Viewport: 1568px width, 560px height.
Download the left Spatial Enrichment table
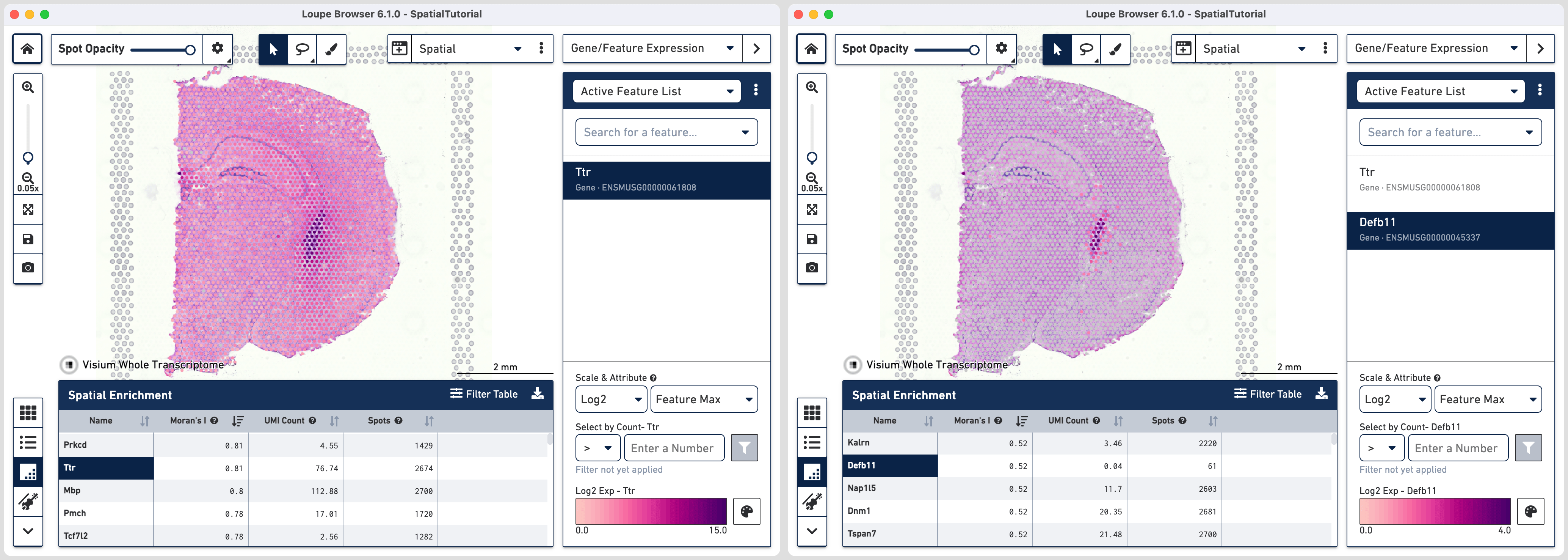point(538,394)
